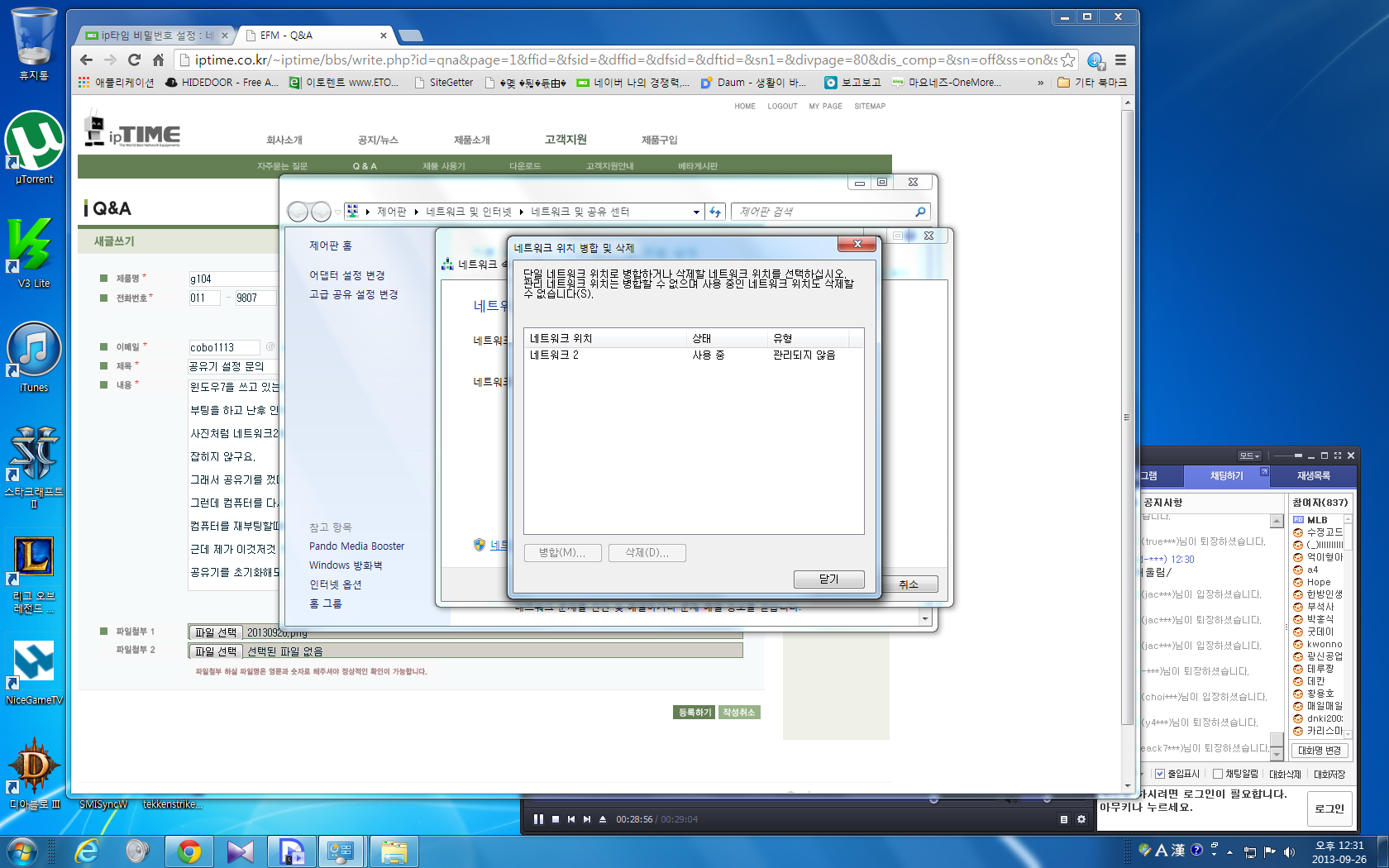Switch to Chrome in the taskbar
Image resolution: width=1389 pixels, height=868 pixels.
pyautogui.click(x=189, y=851)
